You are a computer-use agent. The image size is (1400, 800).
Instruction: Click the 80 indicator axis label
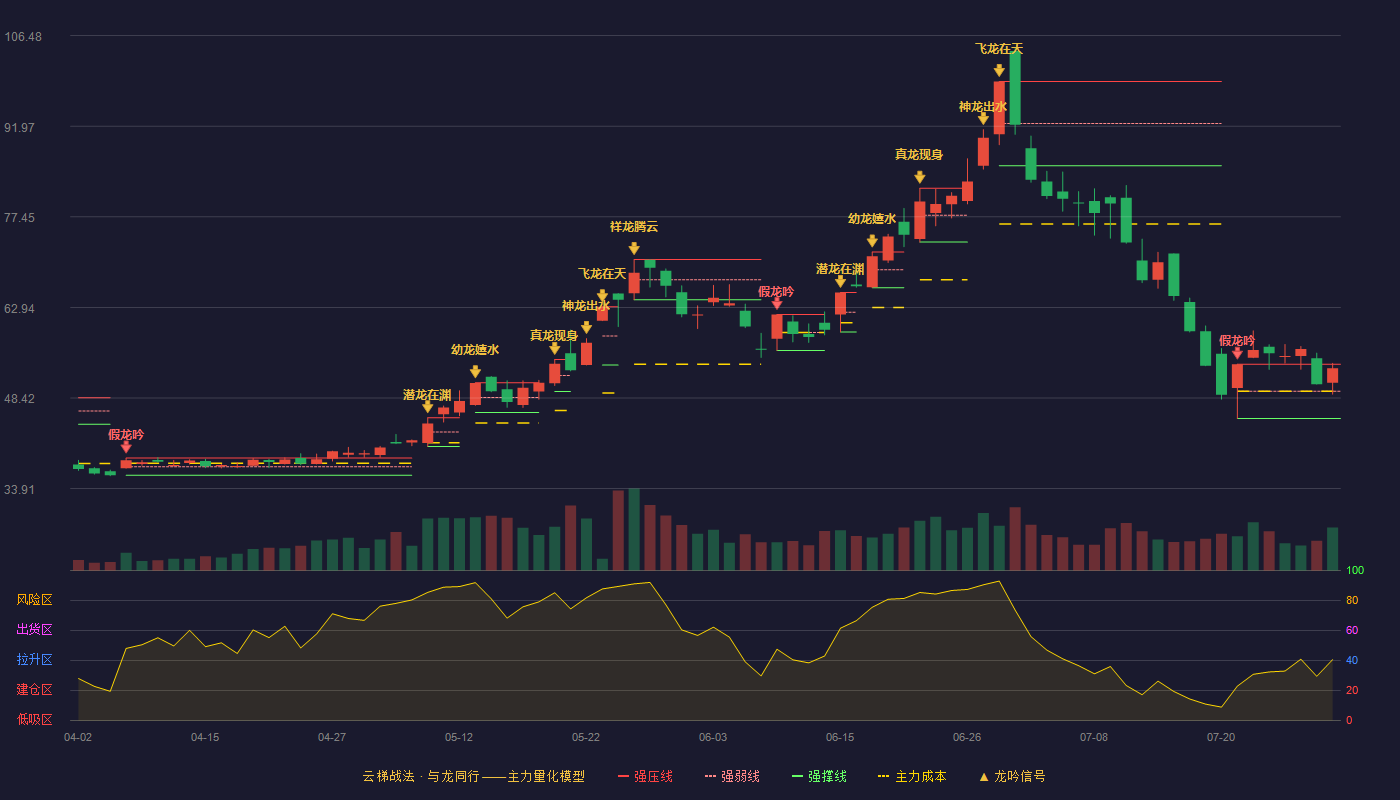[1352, 600]
